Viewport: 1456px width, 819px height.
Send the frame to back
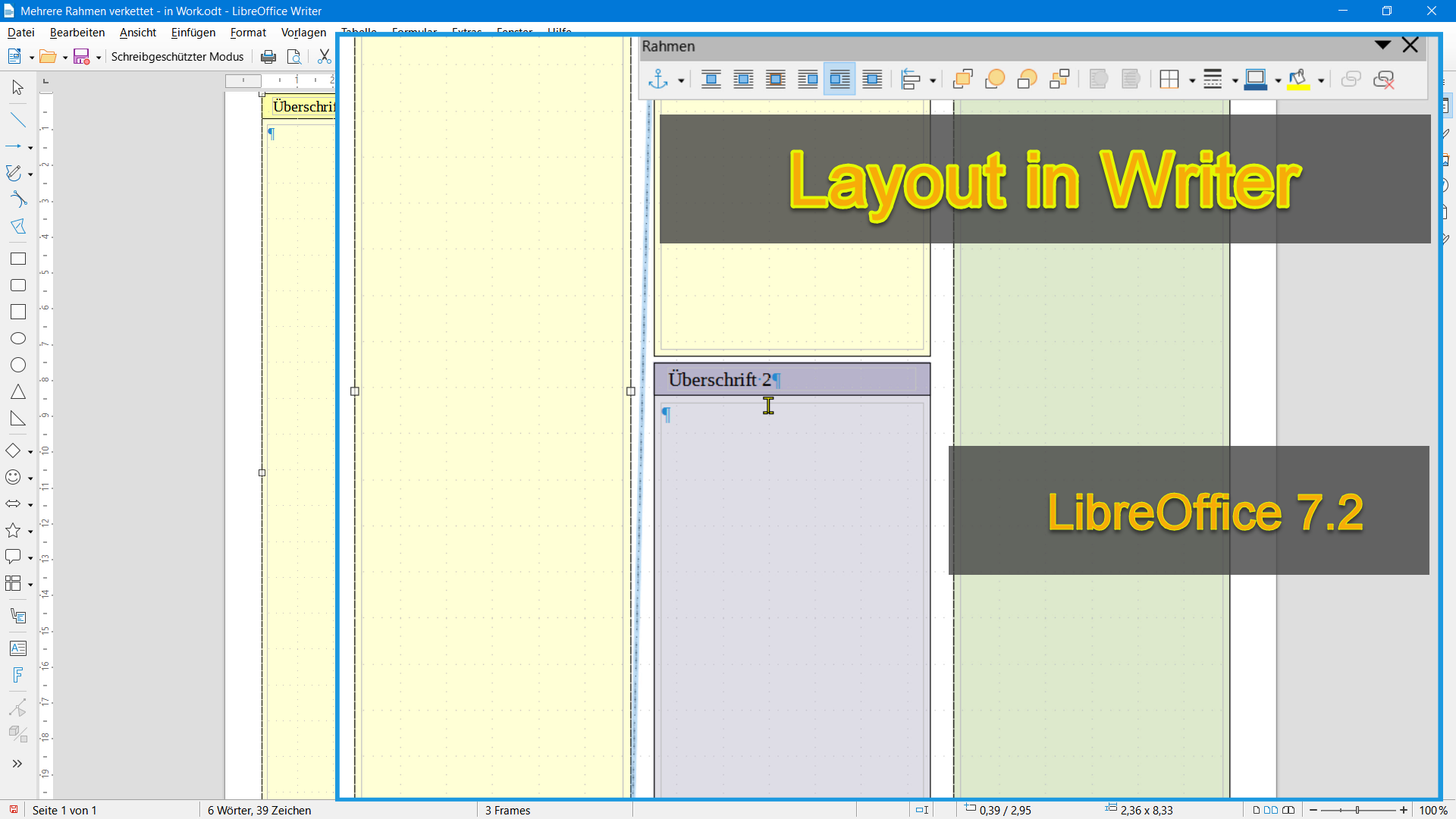(1059, 79)
